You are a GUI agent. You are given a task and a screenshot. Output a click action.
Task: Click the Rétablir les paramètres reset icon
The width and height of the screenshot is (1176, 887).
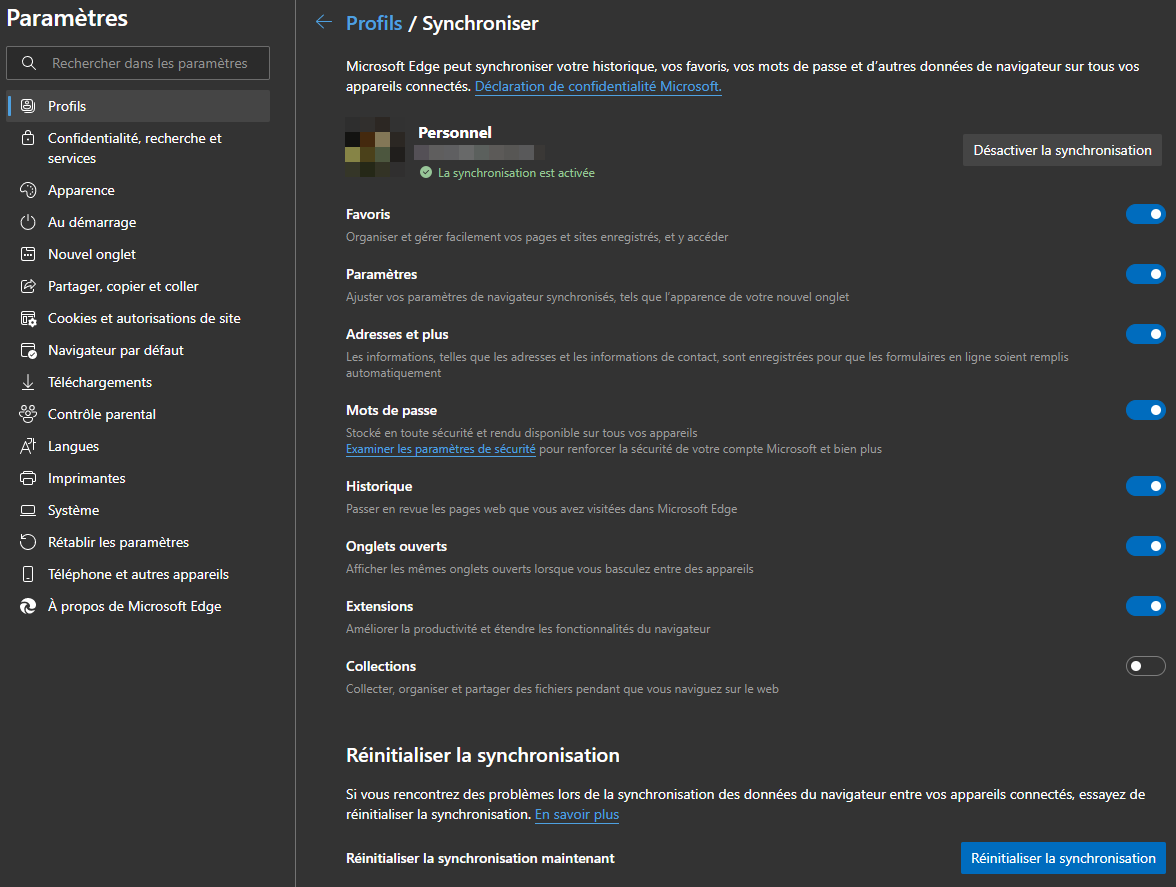(28, 542)
